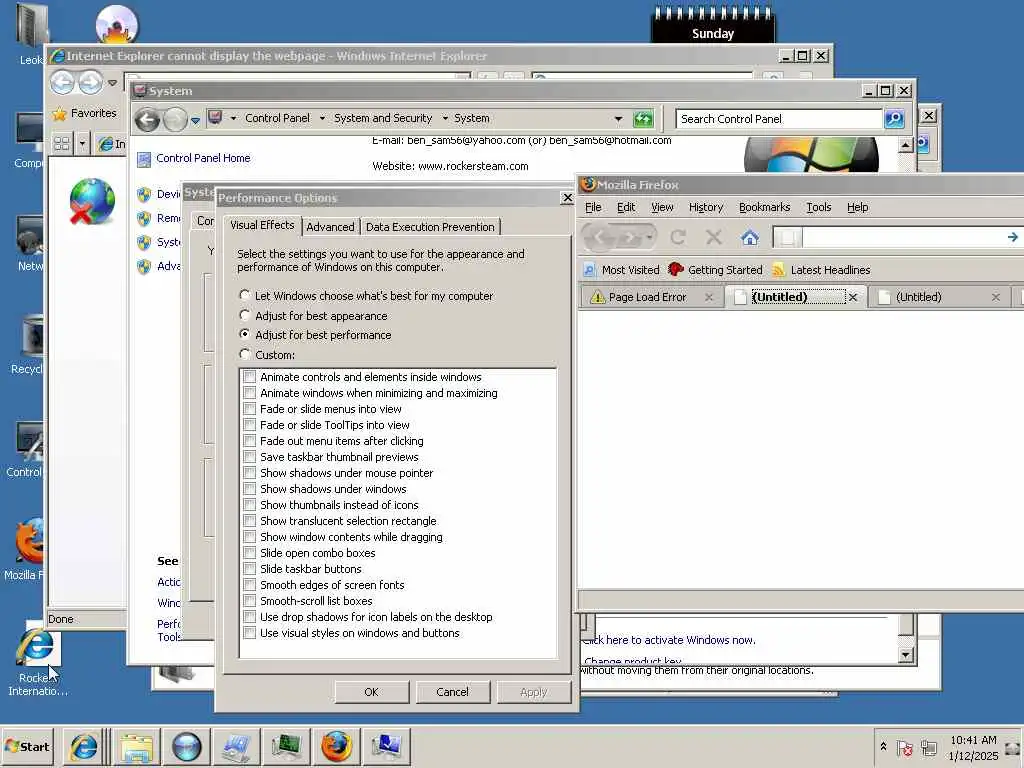Select Let Windows choose what's best

point(245,295)
